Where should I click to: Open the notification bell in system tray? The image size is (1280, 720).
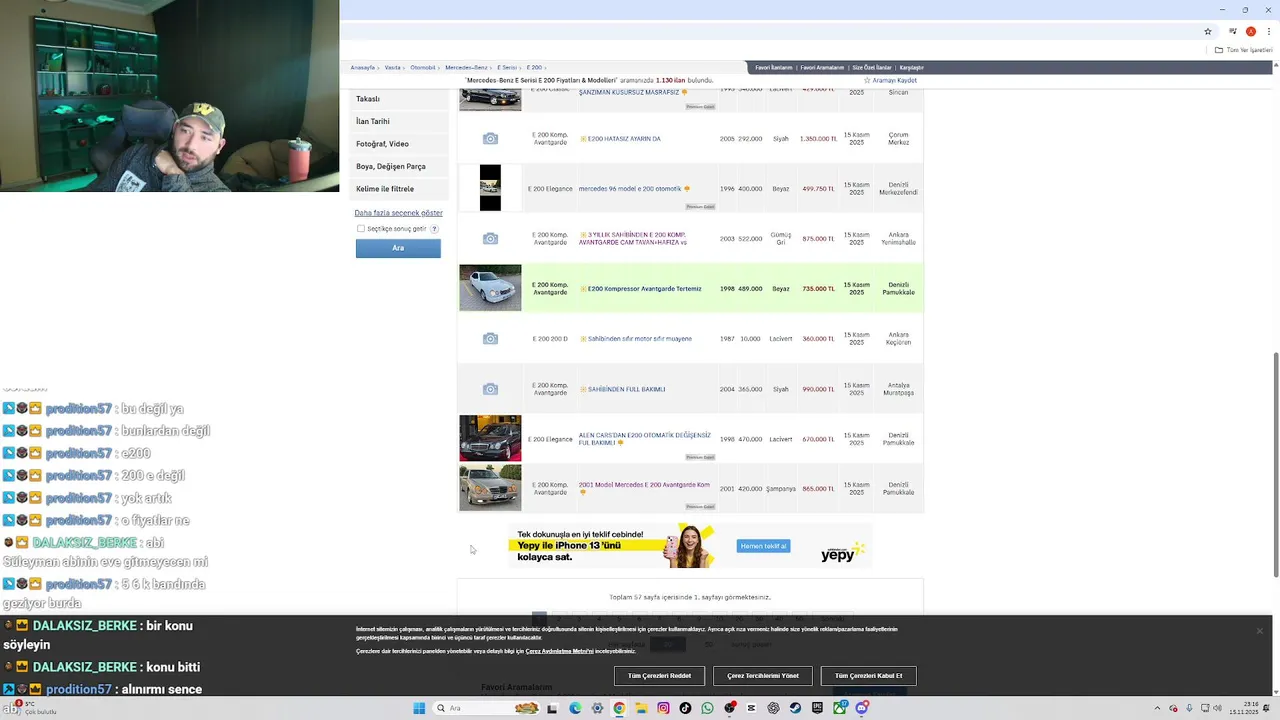1266,708
